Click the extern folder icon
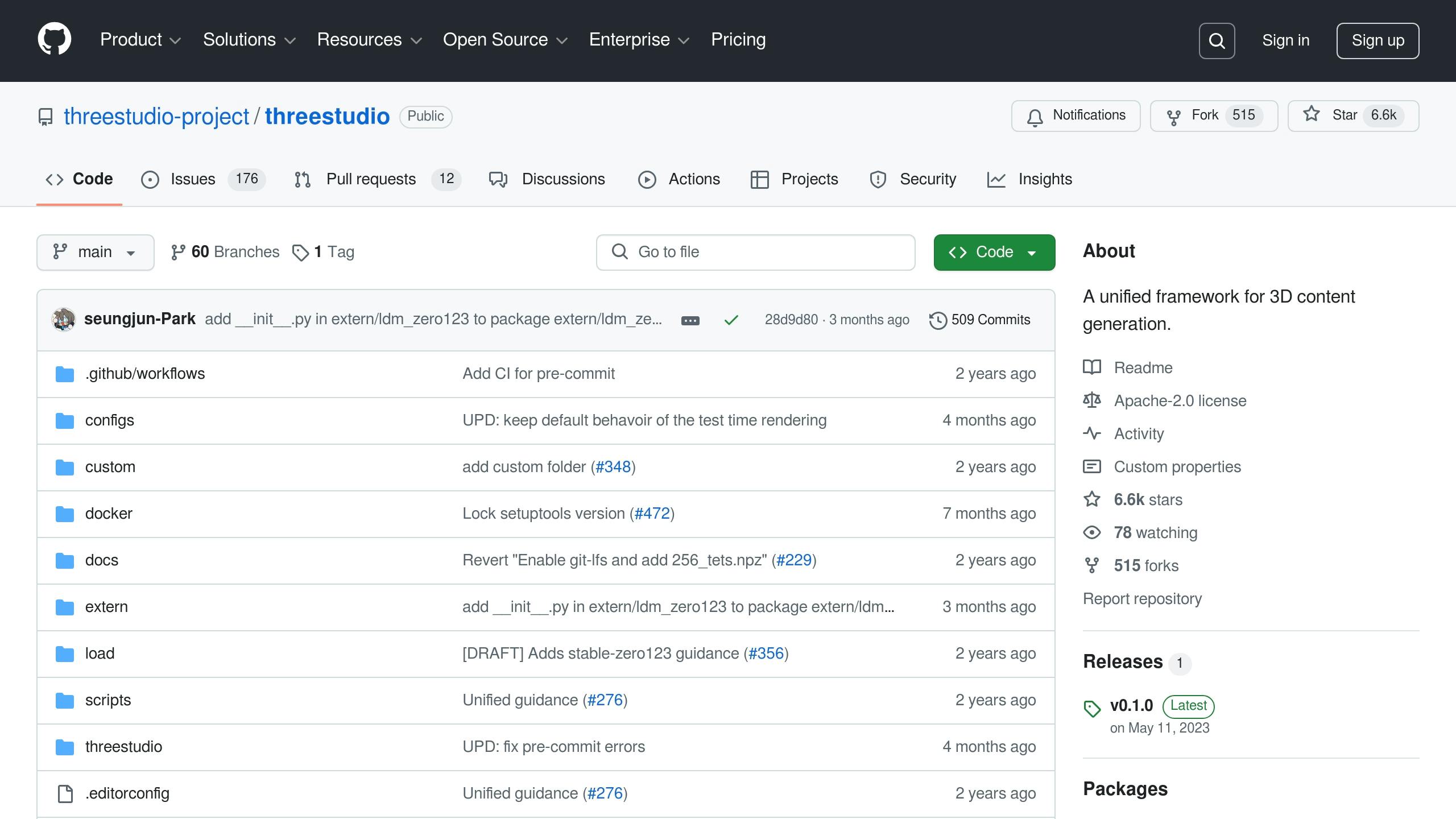The image size is (1456, 819). click(65, 607)
